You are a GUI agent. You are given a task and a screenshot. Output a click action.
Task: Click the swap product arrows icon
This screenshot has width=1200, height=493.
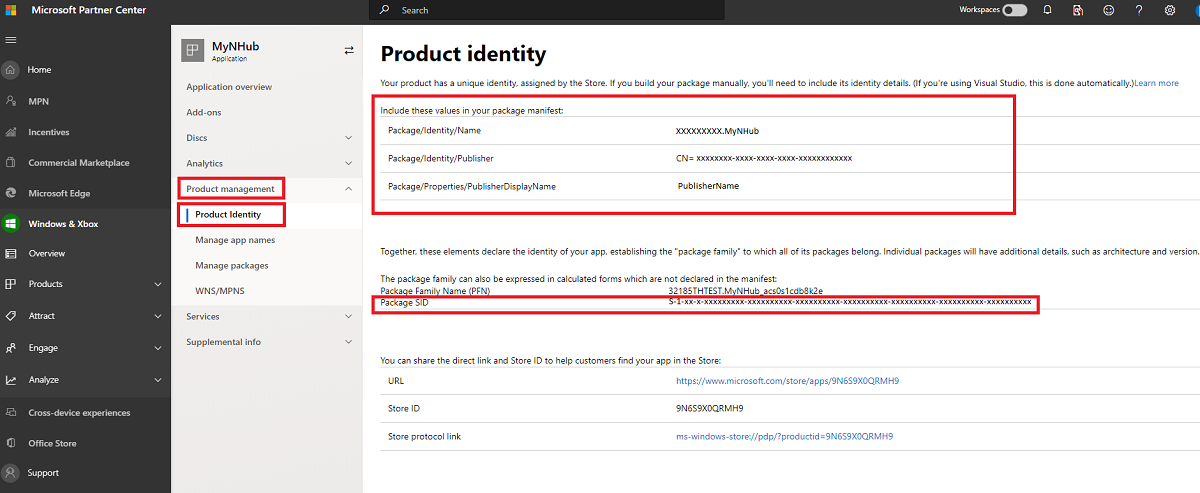349,50
